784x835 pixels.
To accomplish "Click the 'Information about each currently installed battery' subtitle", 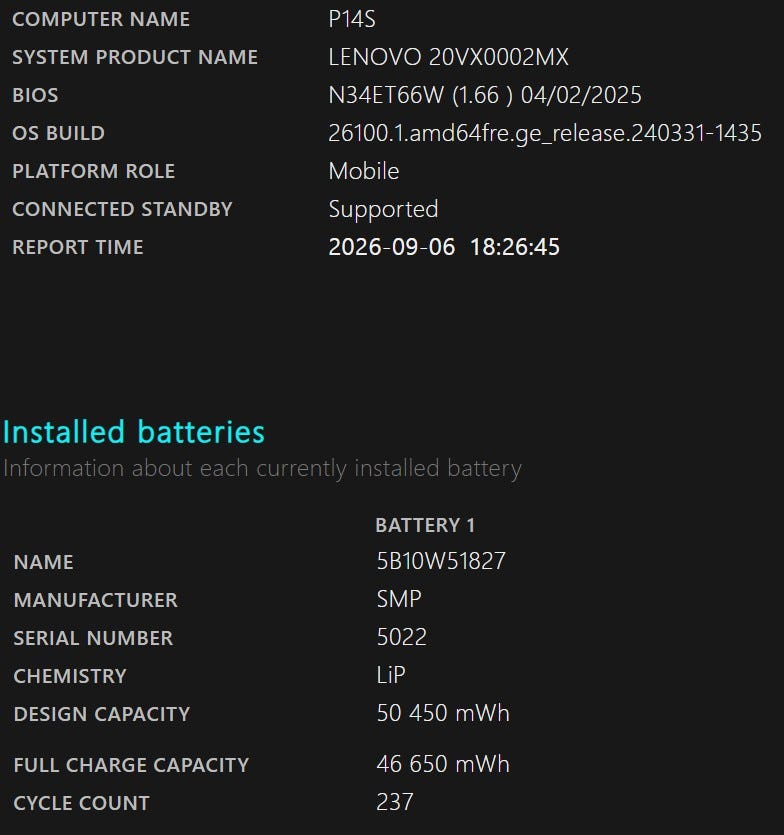I will pyautogui.click(x=263, y=469).
